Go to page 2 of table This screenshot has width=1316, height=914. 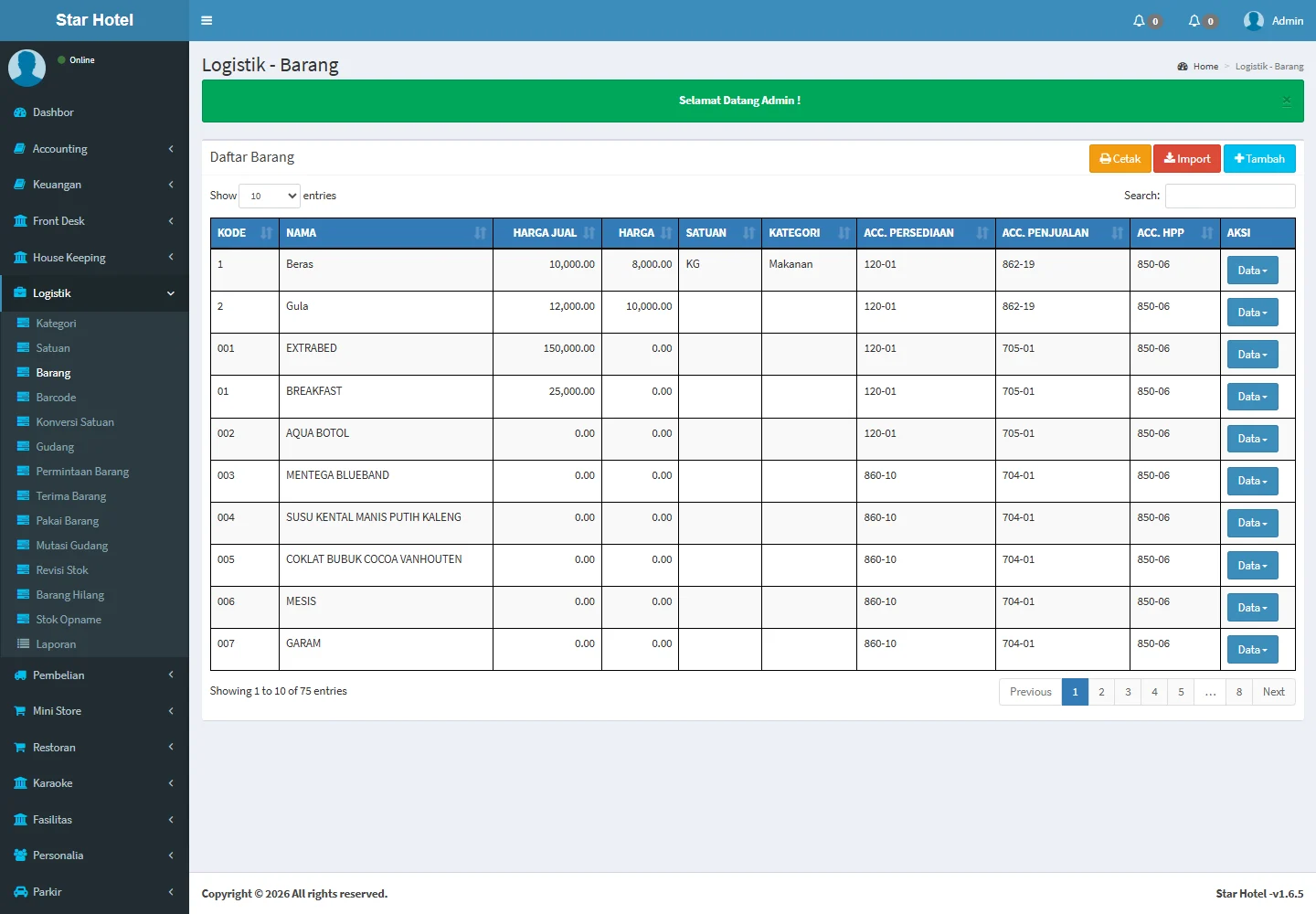1101,692
